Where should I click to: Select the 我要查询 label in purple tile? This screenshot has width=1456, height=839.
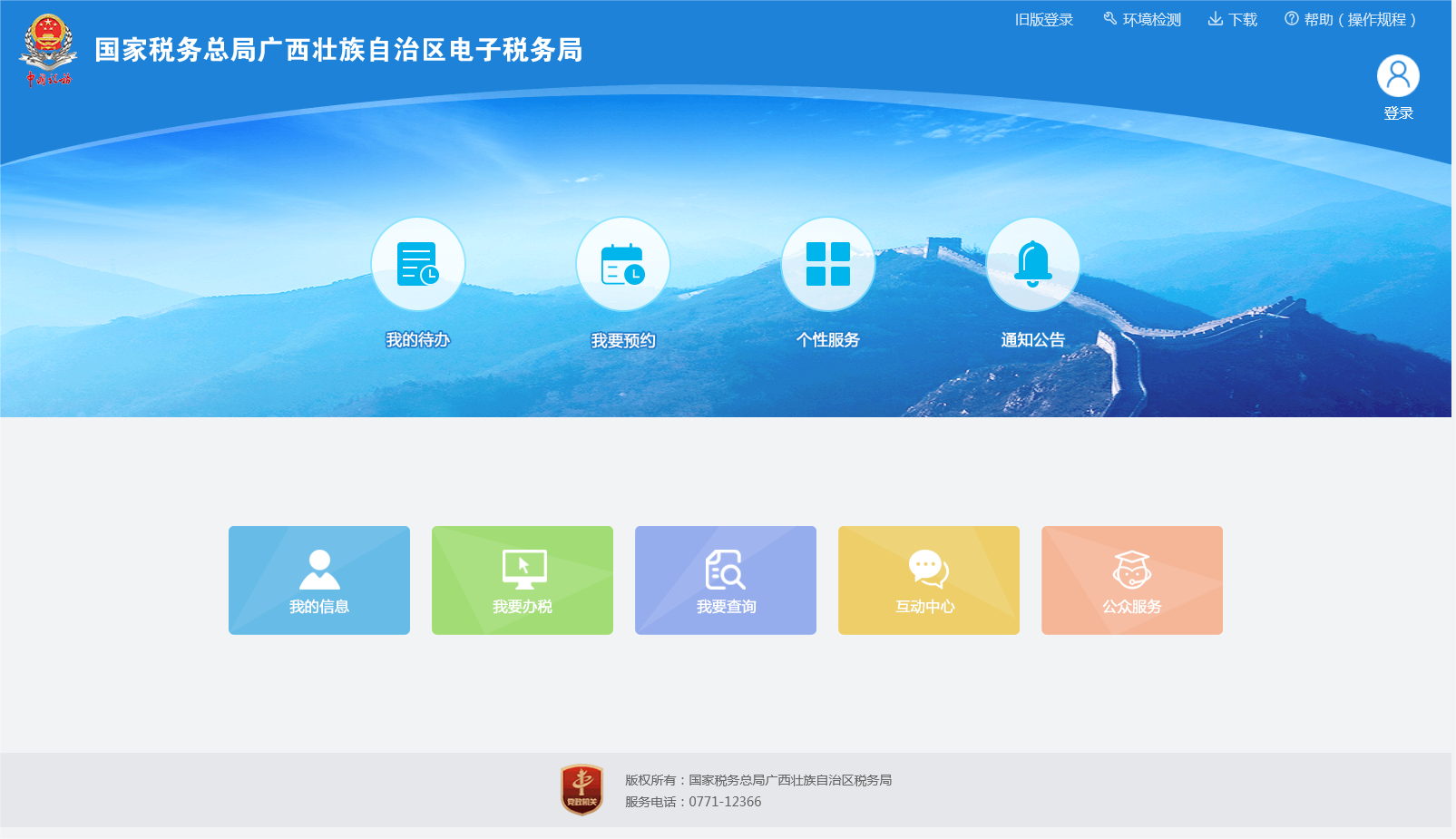(x=726, y=607)
